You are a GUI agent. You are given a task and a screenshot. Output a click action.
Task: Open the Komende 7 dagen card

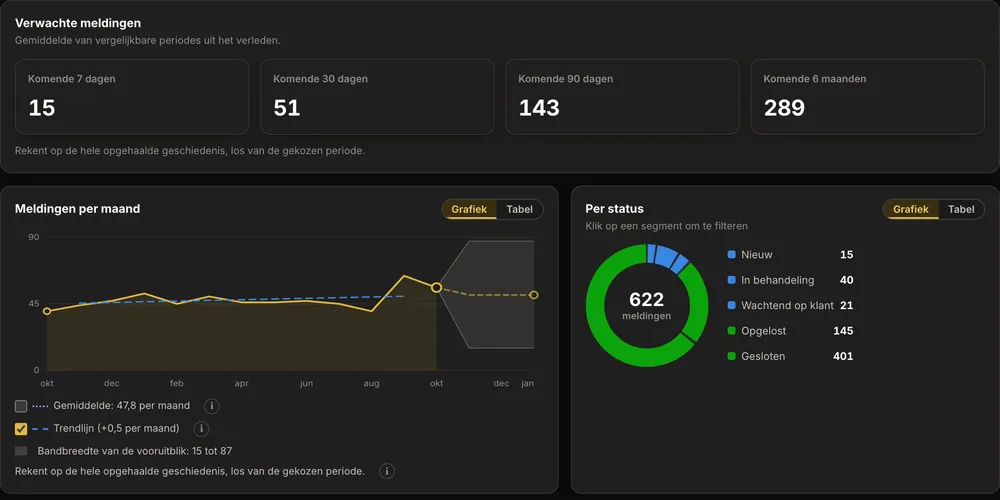tap(132, 97)
